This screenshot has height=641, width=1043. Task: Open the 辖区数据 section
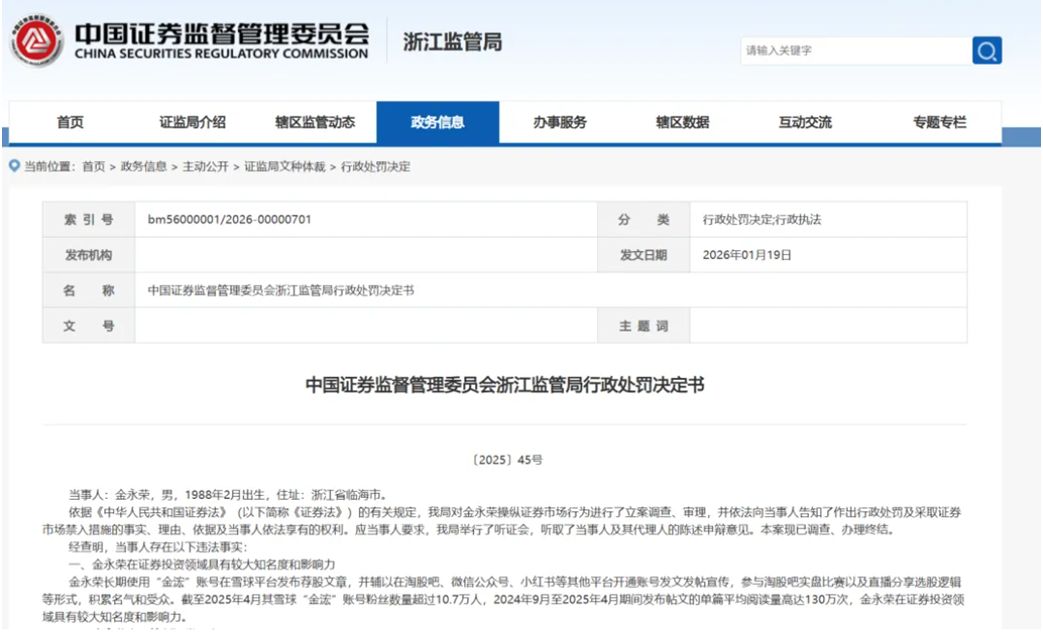pyautogui.click(x=684, y=121)
